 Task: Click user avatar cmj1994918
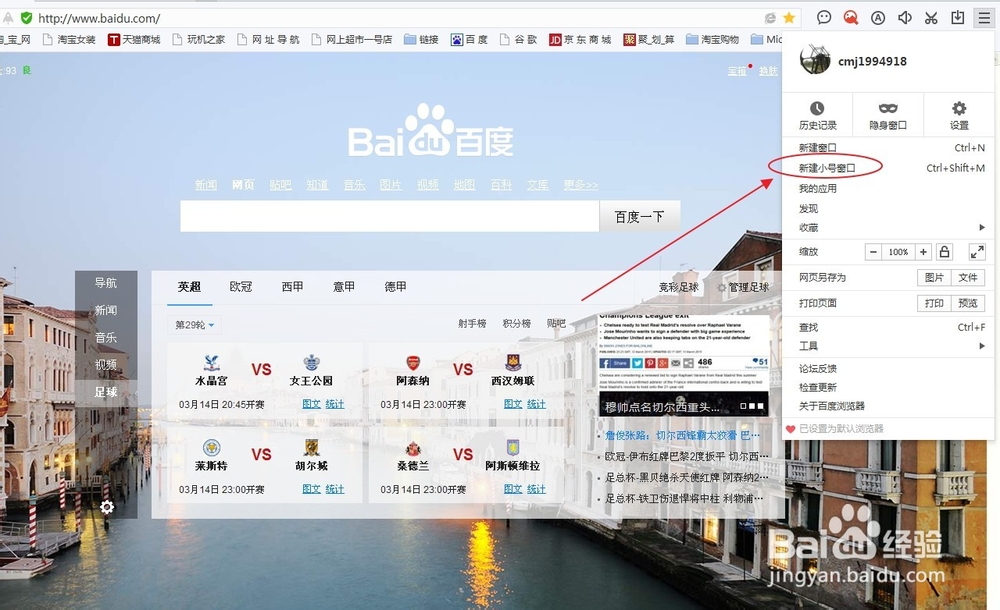815,60
